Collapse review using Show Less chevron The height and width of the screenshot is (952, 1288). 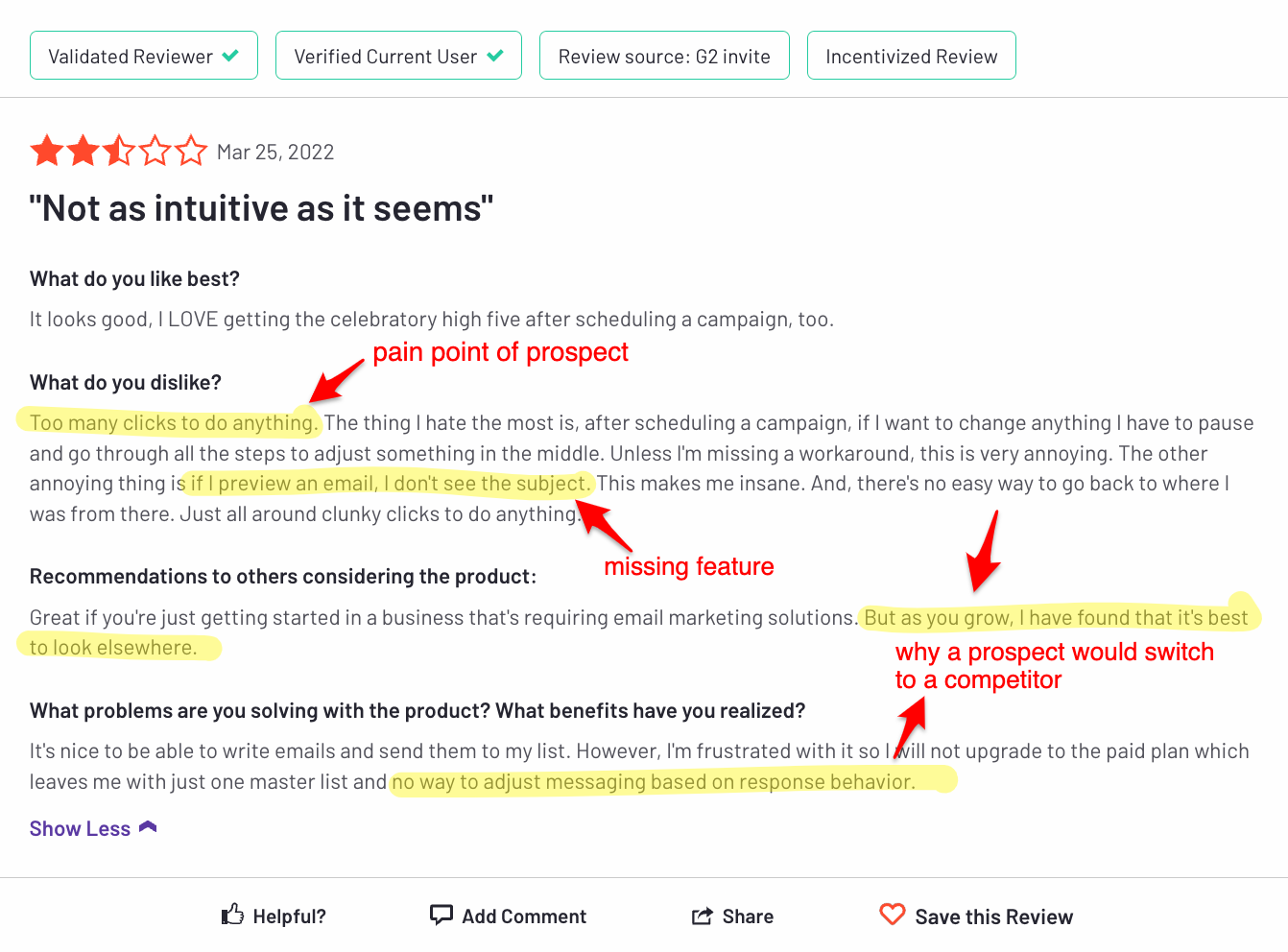[x=148, y=827]
